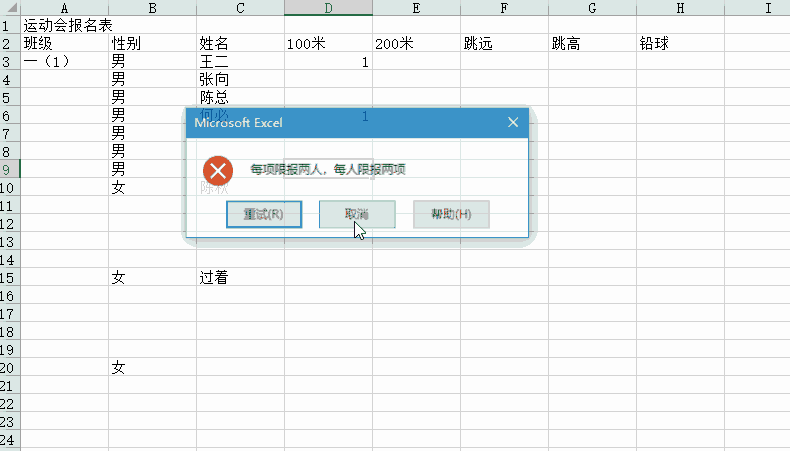Click the 性别 header cell
Screen dimensions: 790x451
click(152, 43)
